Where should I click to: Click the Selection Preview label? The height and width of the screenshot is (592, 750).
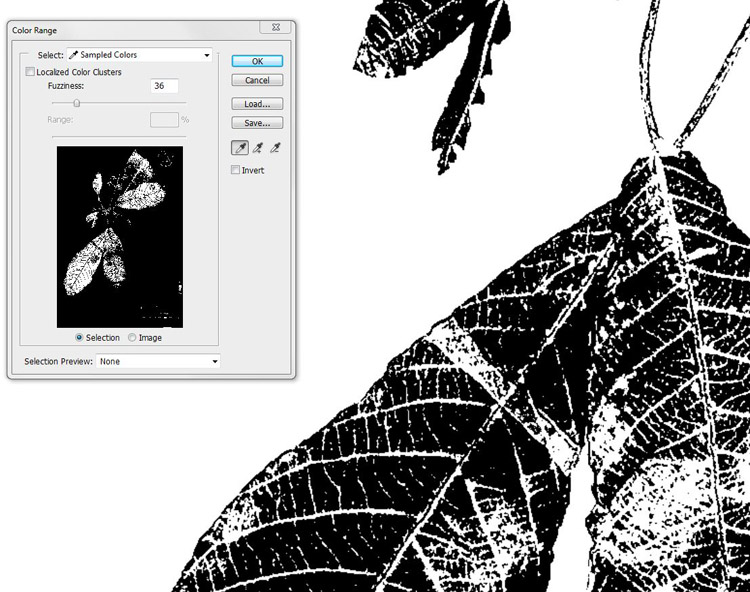coord(58,362)
